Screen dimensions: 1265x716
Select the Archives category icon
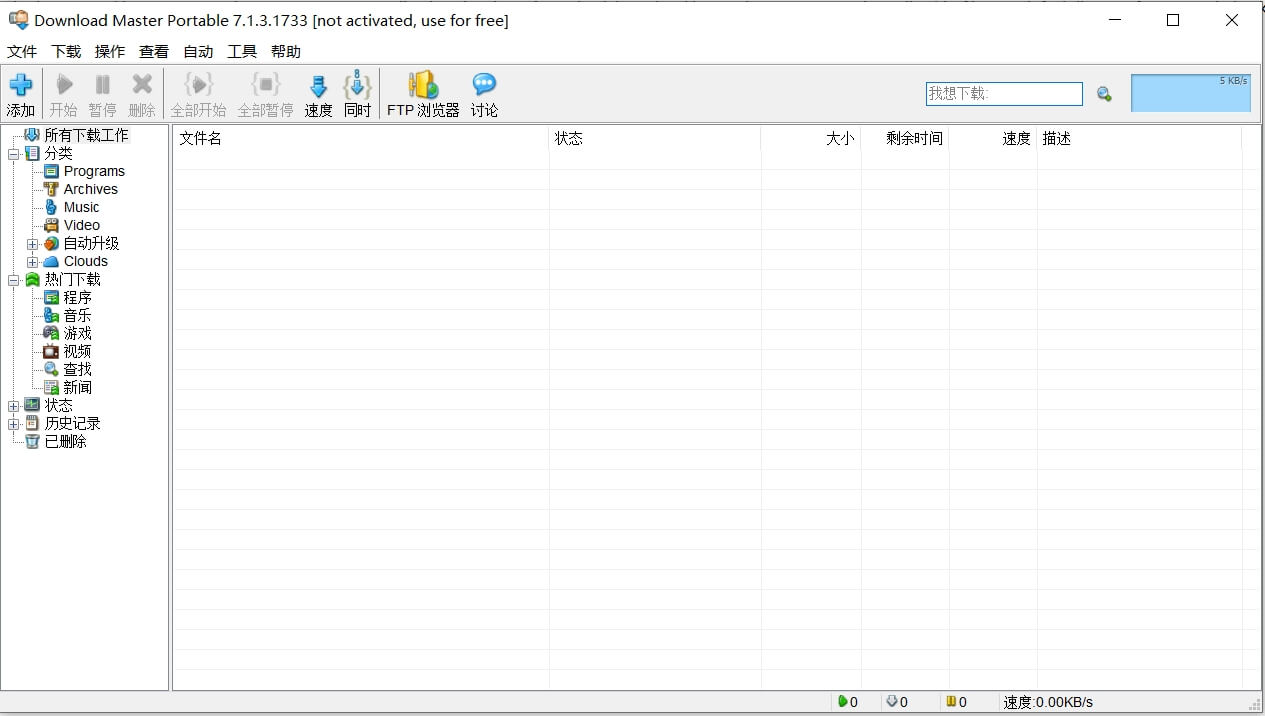51,189
